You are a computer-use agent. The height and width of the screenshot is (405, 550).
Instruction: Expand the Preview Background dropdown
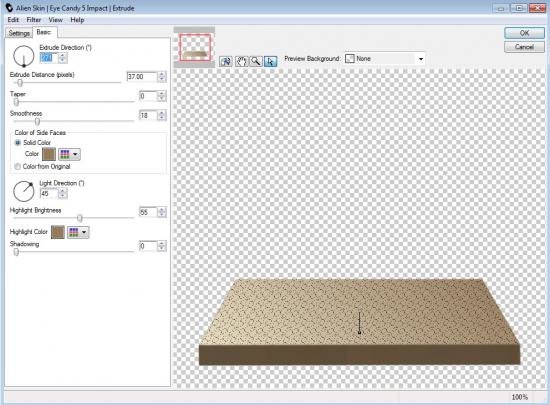pyautogui.click(x=421, y=59)
